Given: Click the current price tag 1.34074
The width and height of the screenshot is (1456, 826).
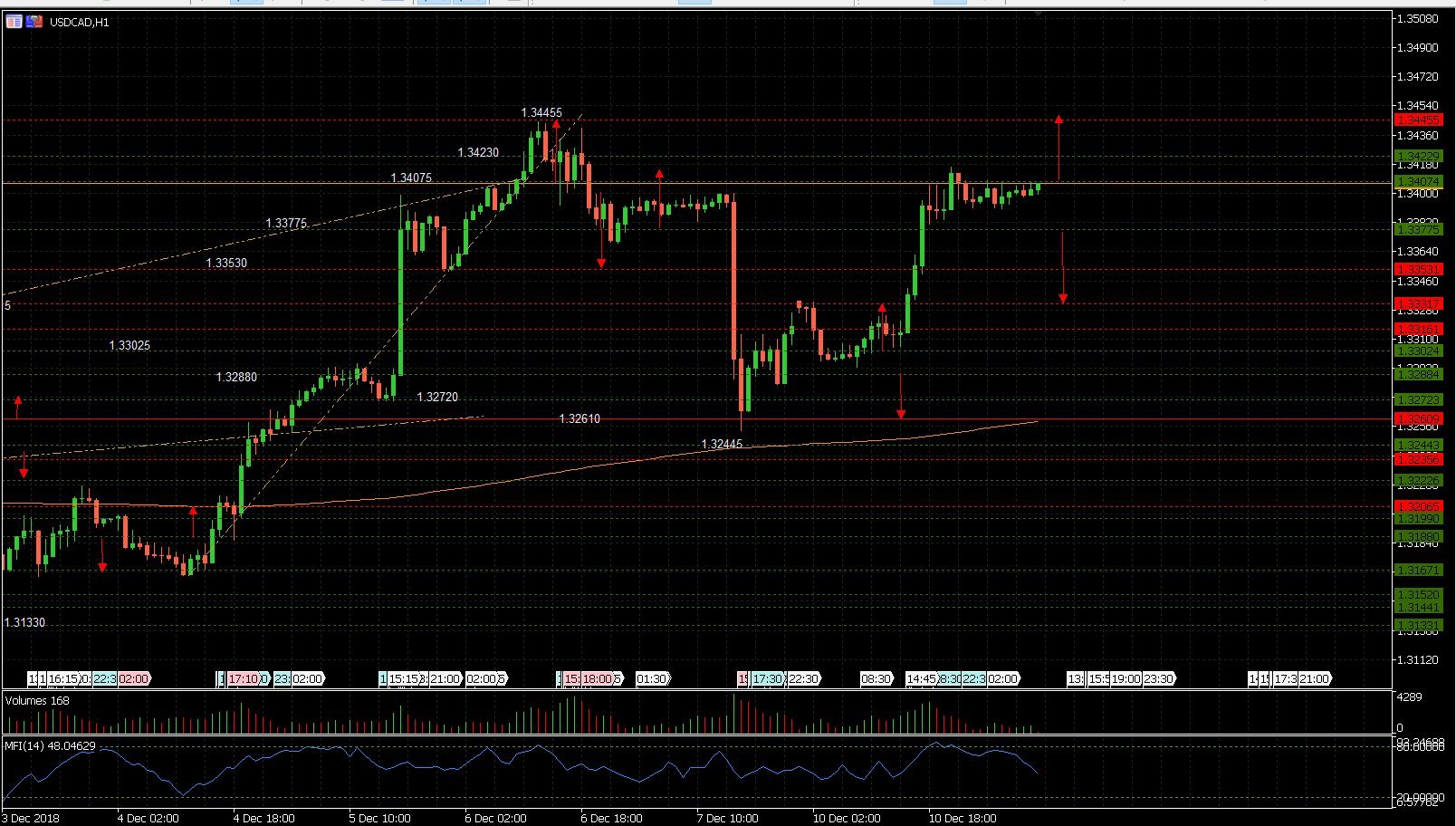Looking at the screenshot, I should pyautogui.click(x=1419, y=182).
